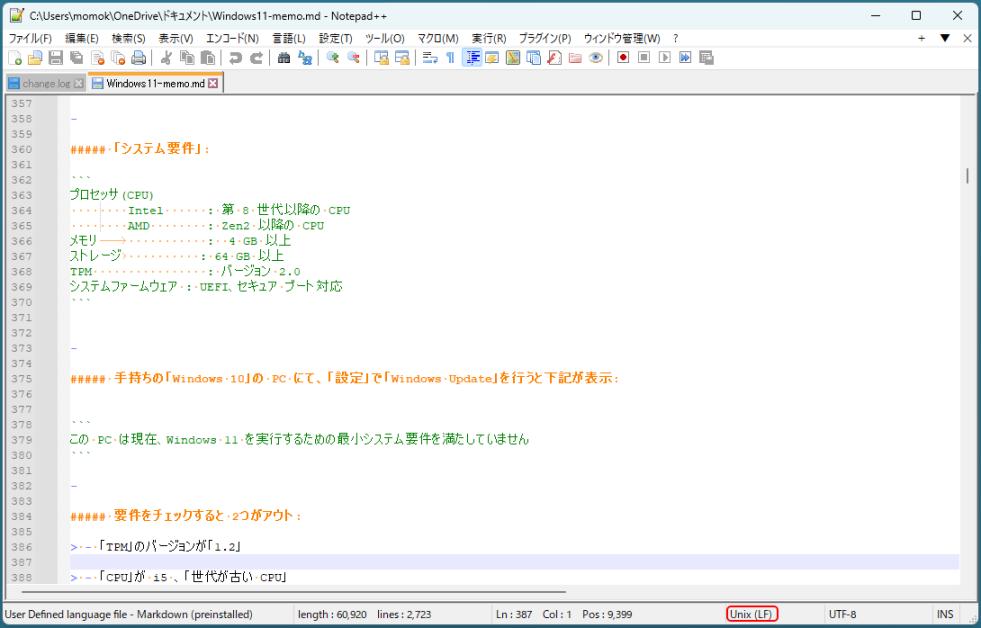This screenshot has height=628, width=981.
Task: Start macro recording with red dot
Action: click(x=623, y=58)
